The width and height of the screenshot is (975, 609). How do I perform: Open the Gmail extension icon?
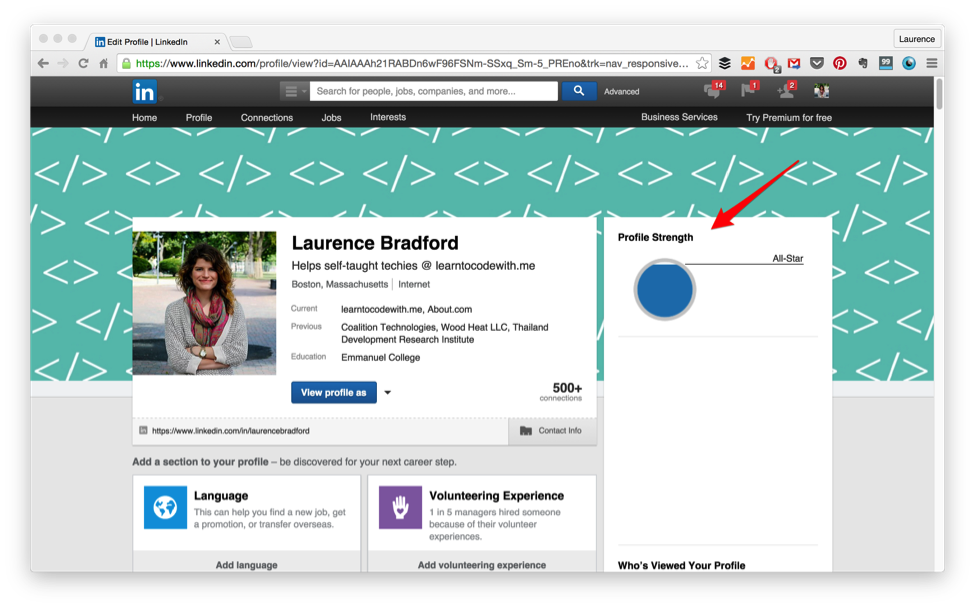[x=793, y=62]
